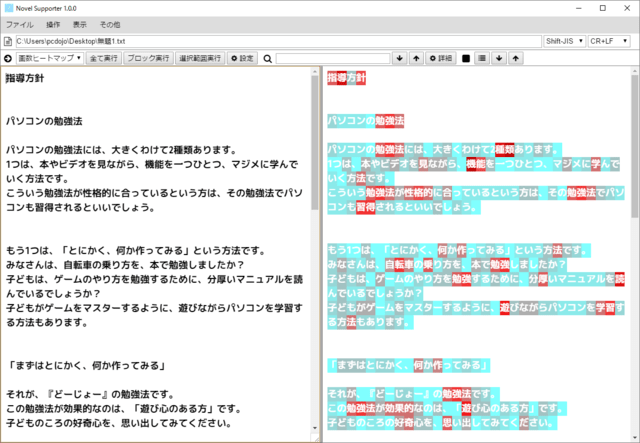The image size is (640, 443).
Task: Click the file icon beside the path field
Action: (8, 42)
